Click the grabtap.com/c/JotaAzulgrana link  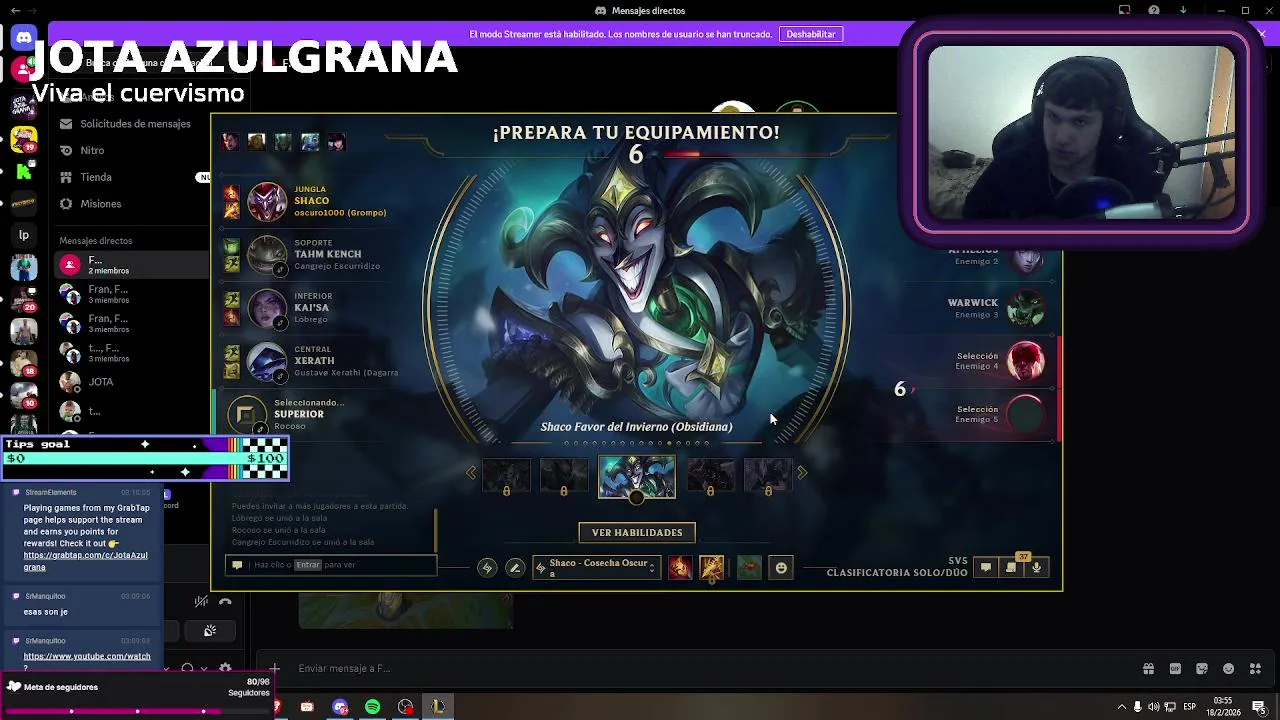85,561
